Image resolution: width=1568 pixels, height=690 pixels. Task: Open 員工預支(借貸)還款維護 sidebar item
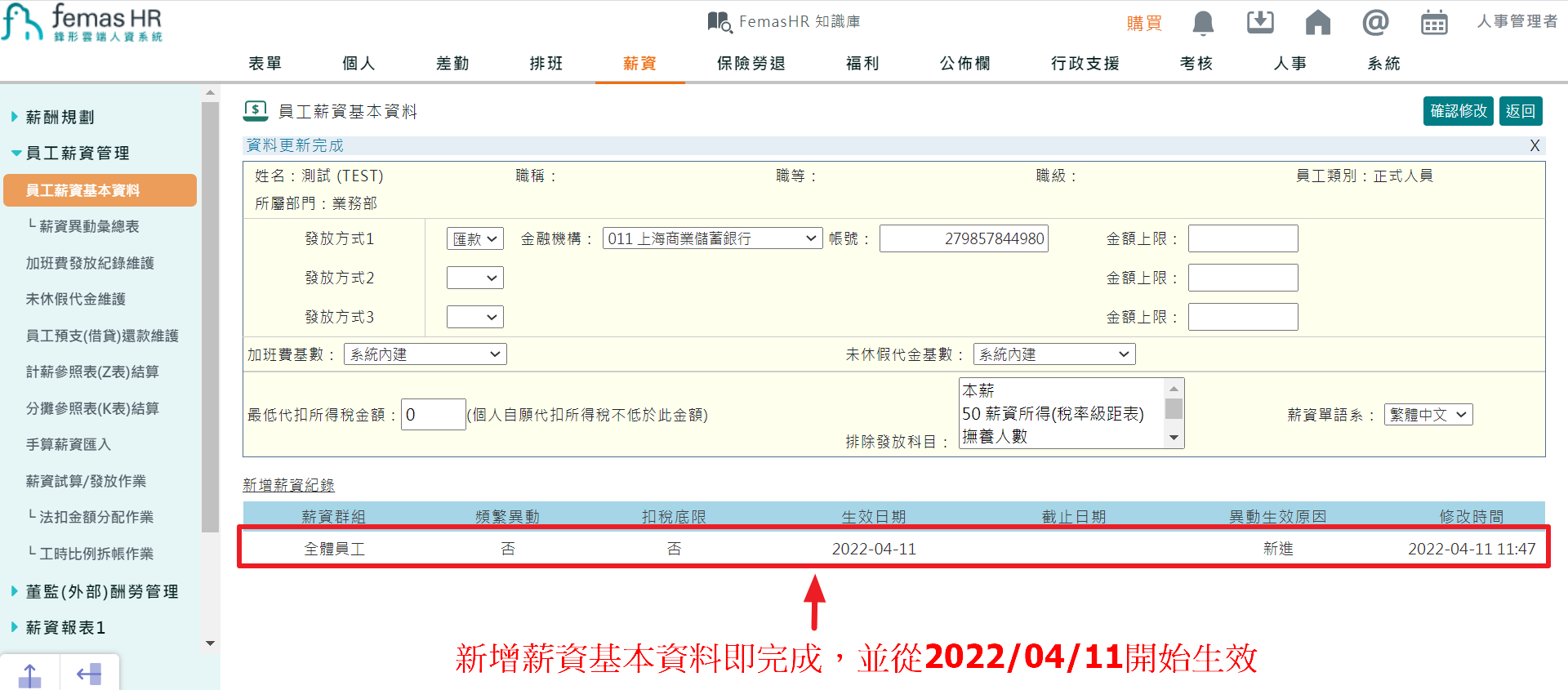point(102,336)
